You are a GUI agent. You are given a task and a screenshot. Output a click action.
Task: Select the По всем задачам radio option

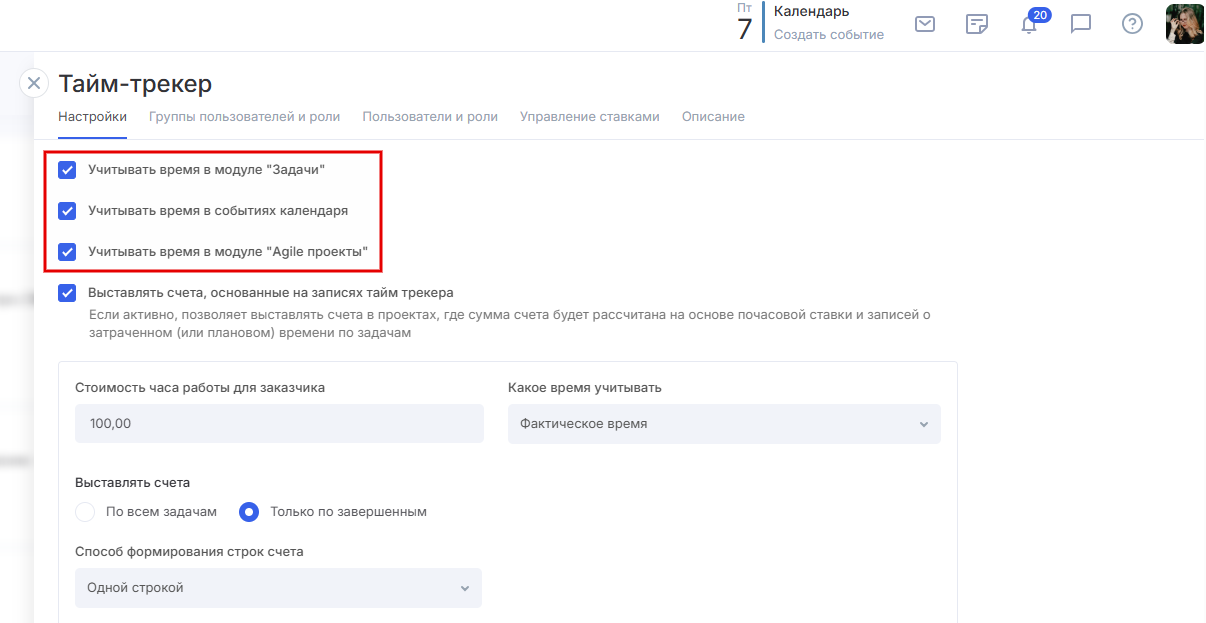pyautogui.click(x=85, y=512)
